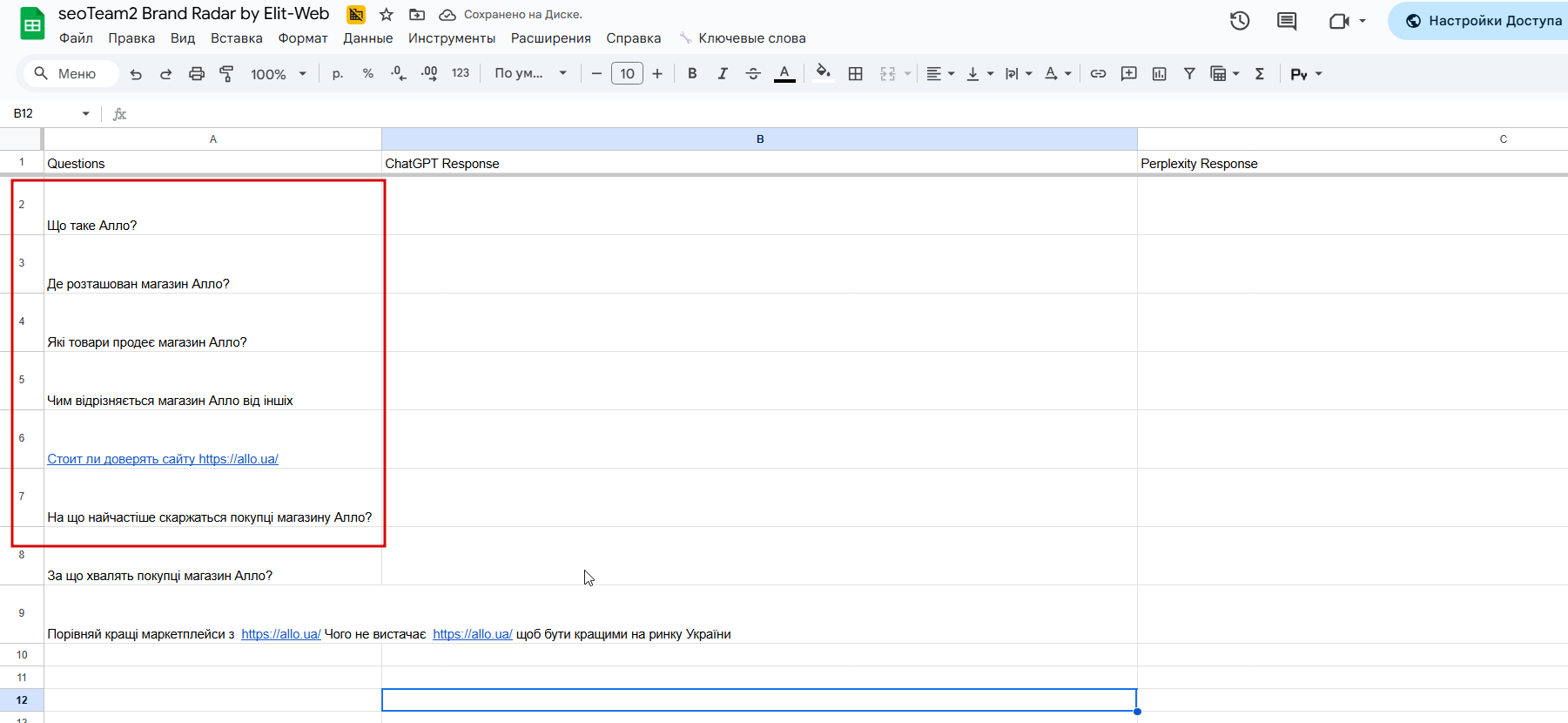
Task: Apply percent format
Action: pyautogui.click(x=368, y=74)
